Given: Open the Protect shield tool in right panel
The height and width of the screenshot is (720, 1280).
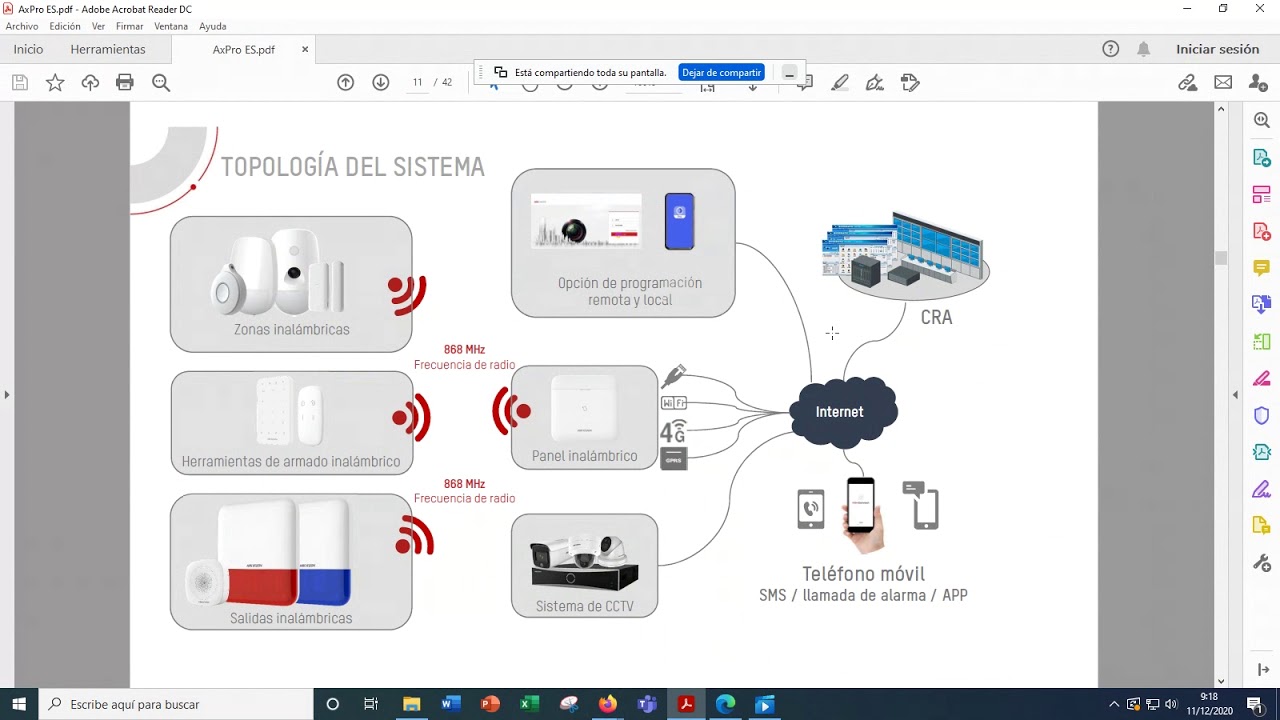Looking at the screenshot, I should tap(1262, 415).
